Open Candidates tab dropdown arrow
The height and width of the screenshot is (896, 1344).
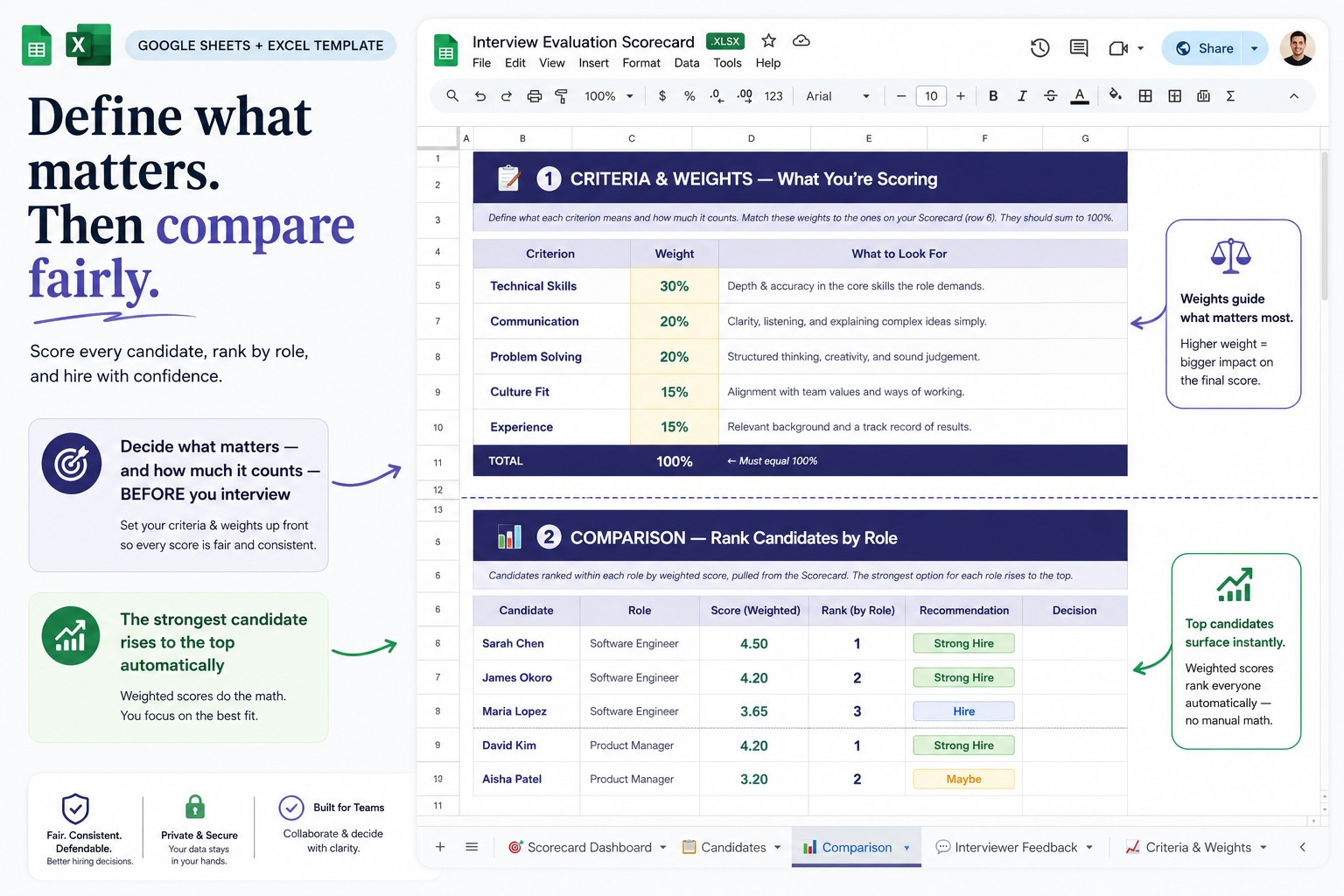(777, 847)
